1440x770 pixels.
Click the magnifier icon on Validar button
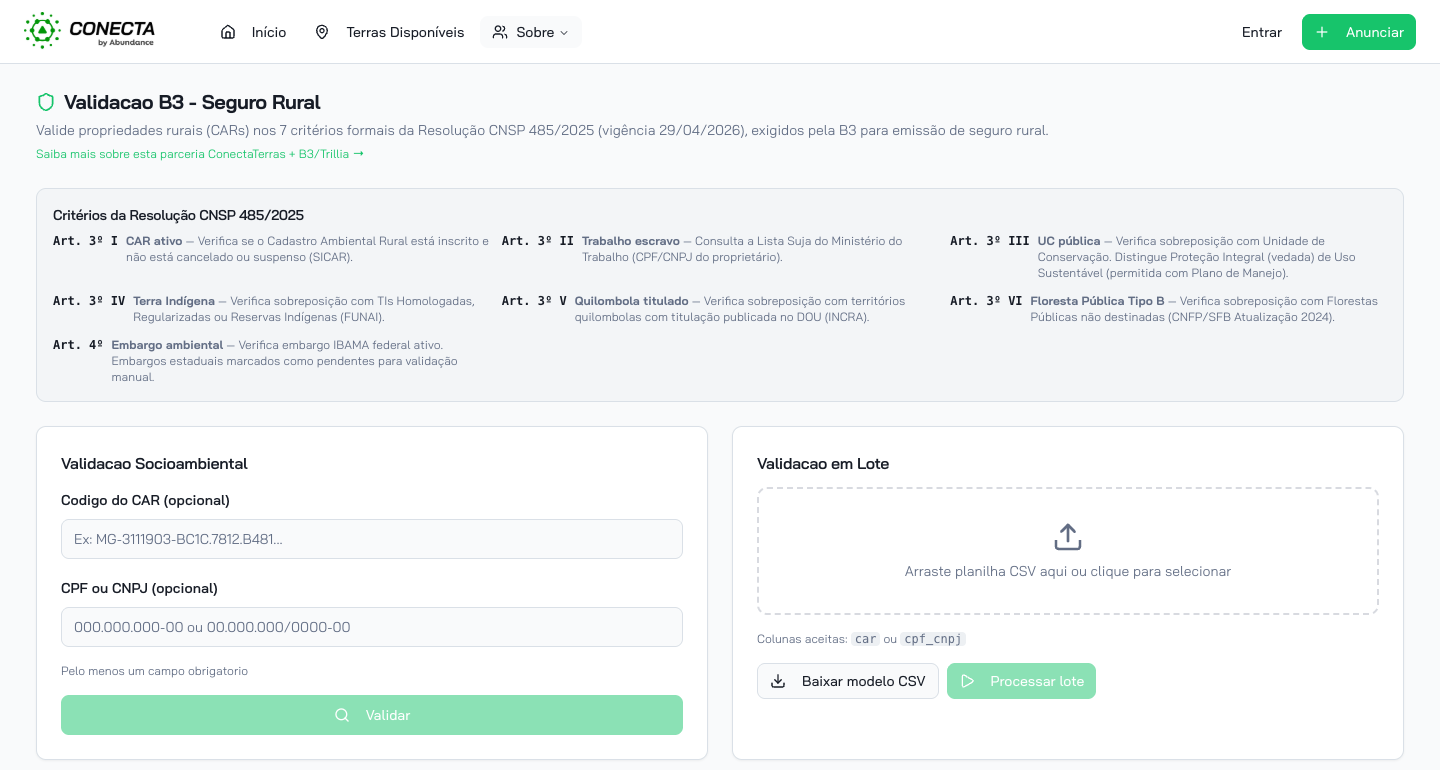(x=342, y=715)
